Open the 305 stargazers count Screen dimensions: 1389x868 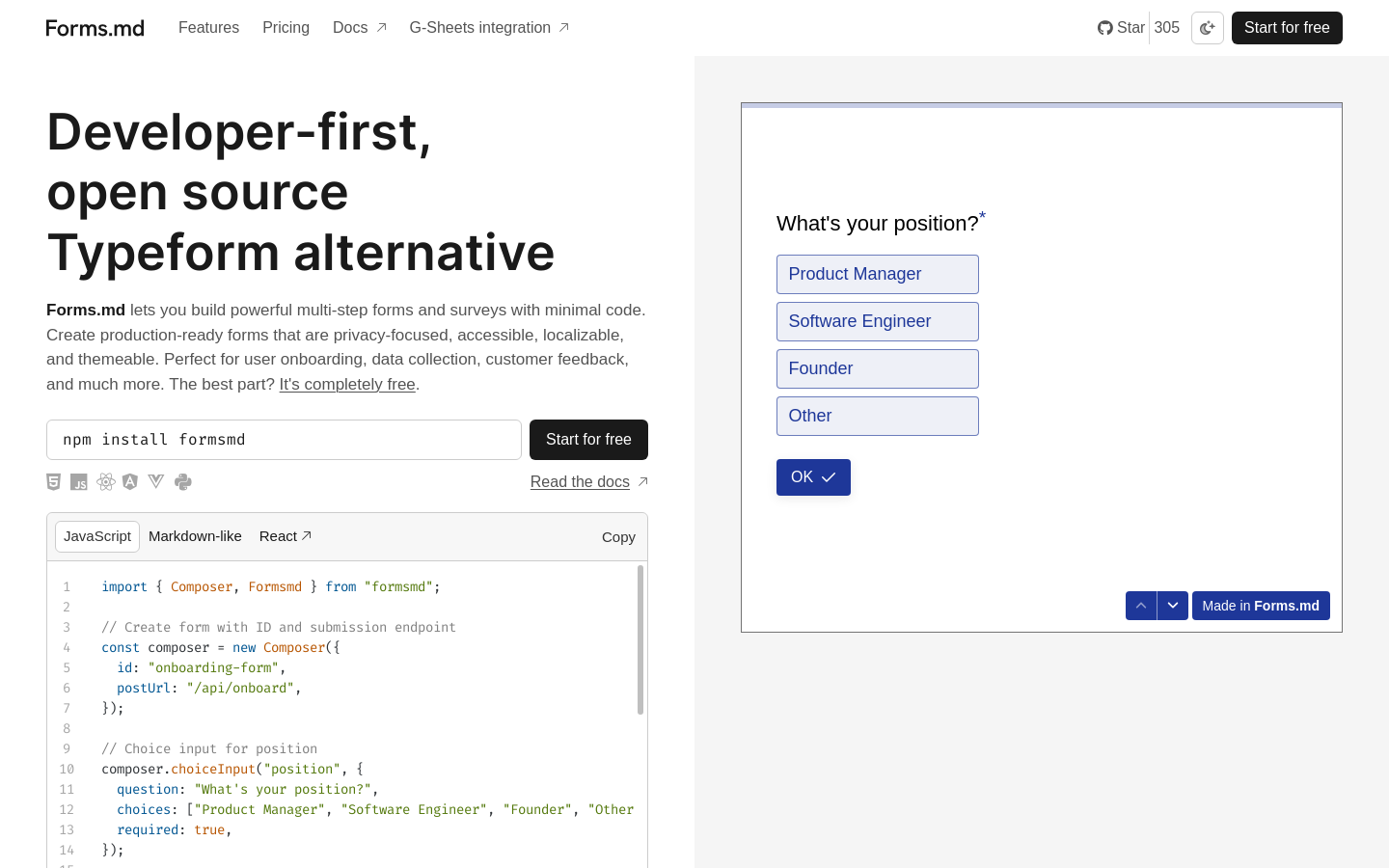[1167, 28]
